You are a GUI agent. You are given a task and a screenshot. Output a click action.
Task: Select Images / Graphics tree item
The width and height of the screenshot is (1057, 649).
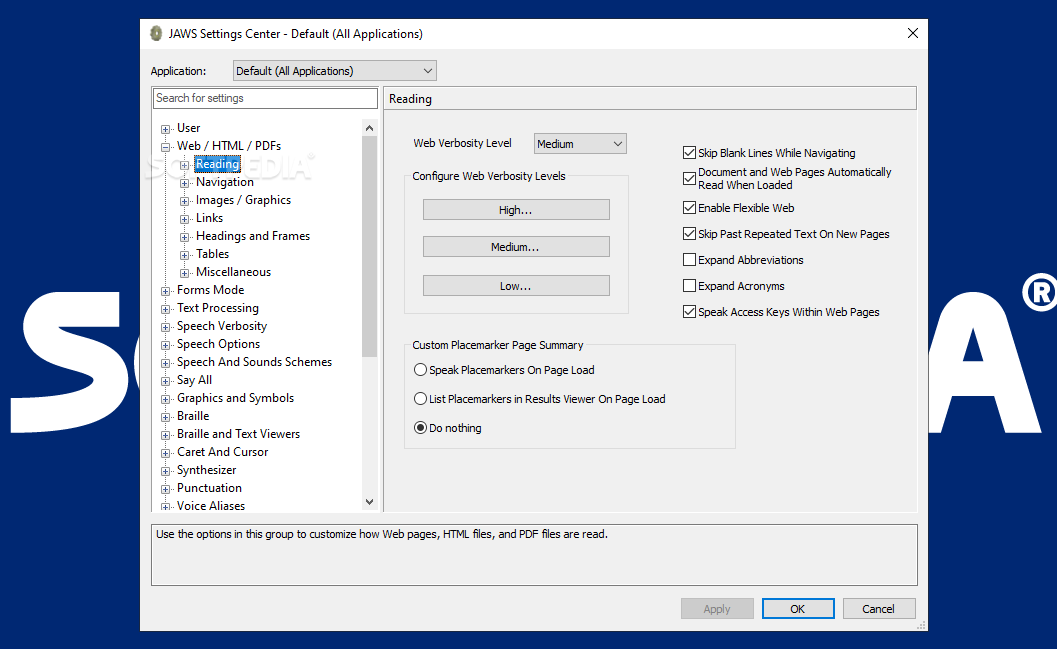243,200
